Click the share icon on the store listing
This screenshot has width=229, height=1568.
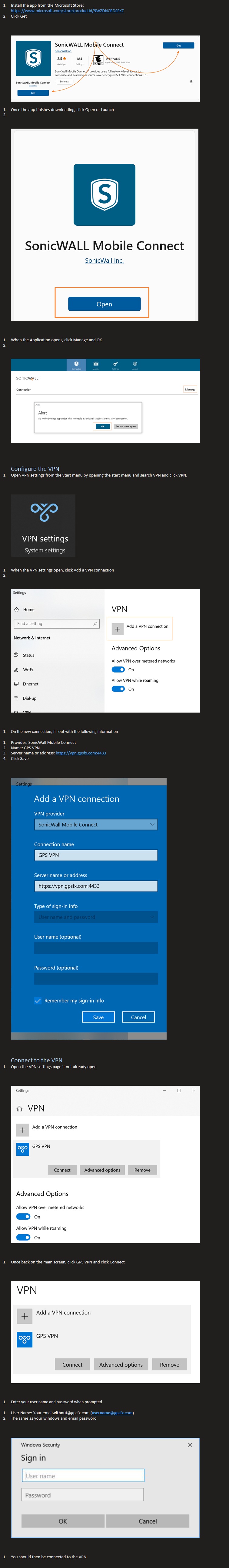pos(191,82)
